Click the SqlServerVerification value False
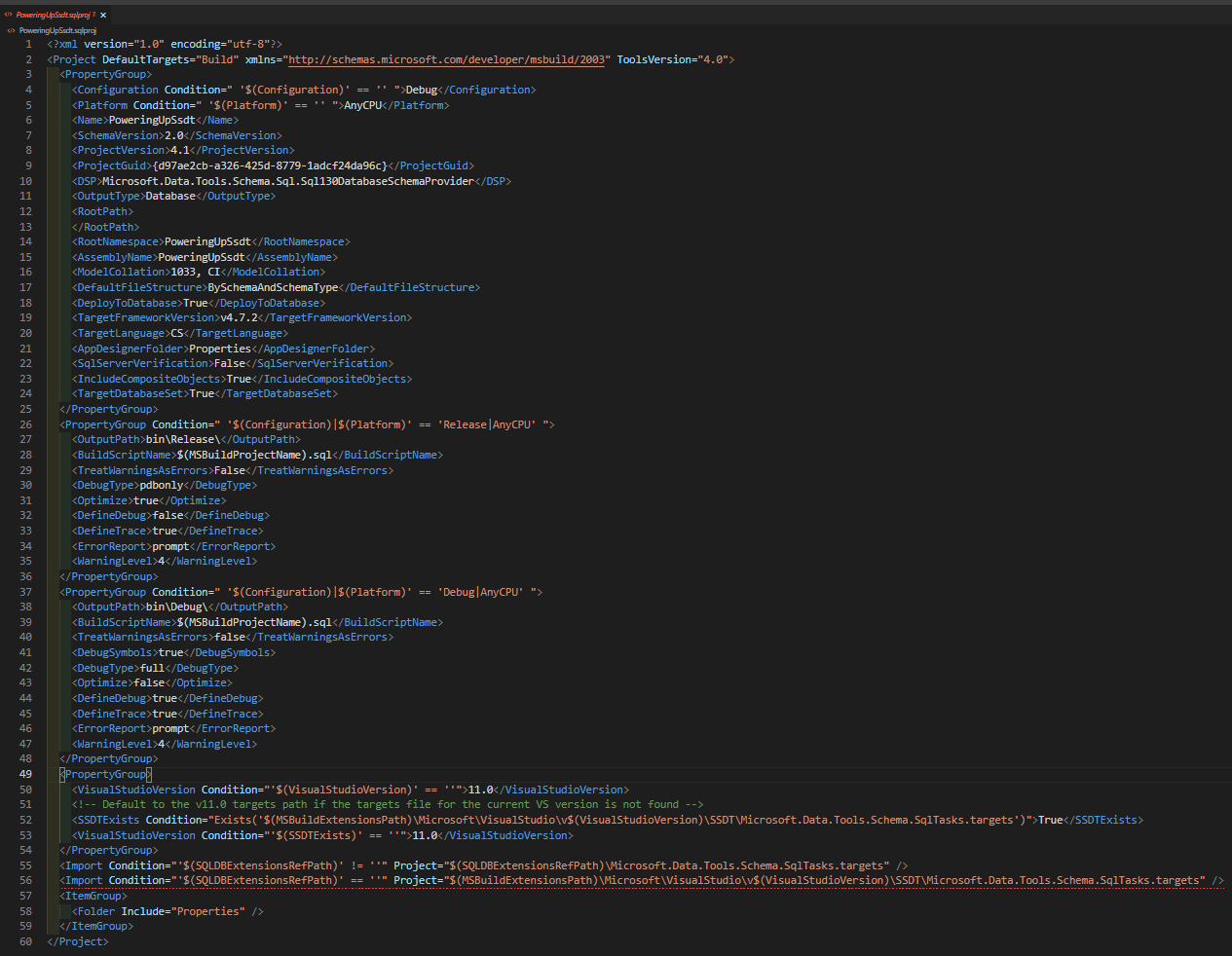This screenshot has width=1232, height=956. click(x=230, y=363)
